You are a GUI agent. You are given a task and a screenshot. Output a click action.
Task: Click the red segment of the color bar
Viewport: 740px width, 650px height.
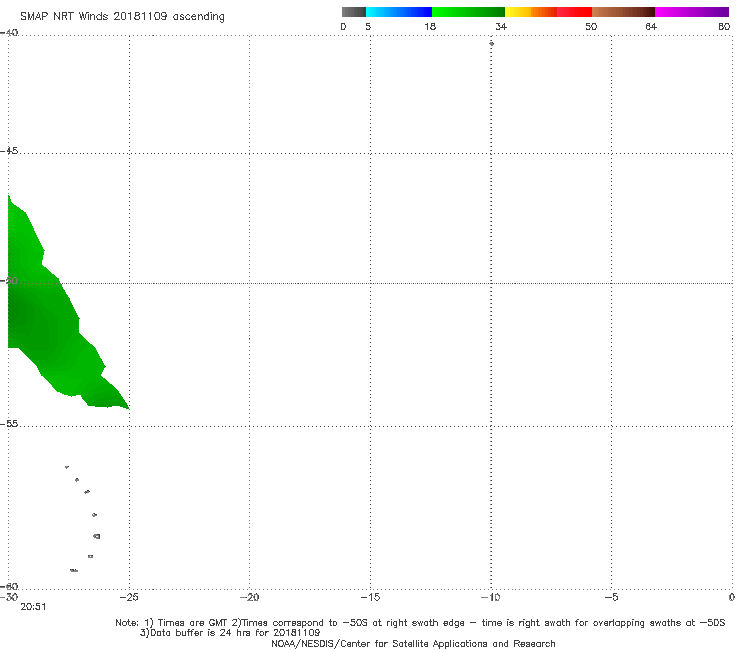tap(574, 12)
